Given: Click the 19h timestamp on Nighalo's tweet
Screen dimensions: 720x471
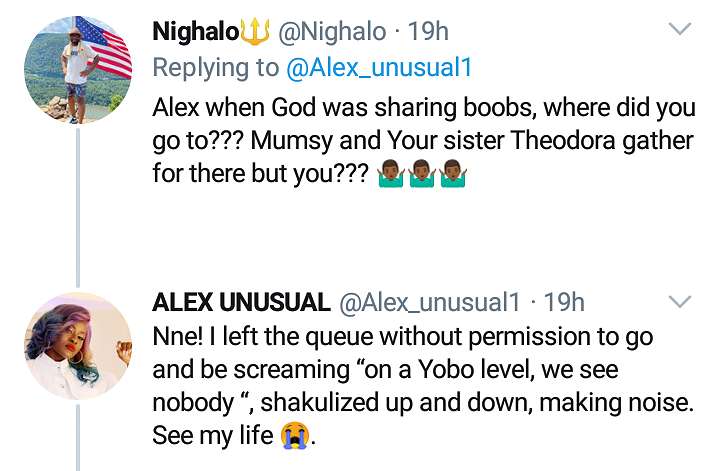Looking at the screenshot, I should [429, 32].
